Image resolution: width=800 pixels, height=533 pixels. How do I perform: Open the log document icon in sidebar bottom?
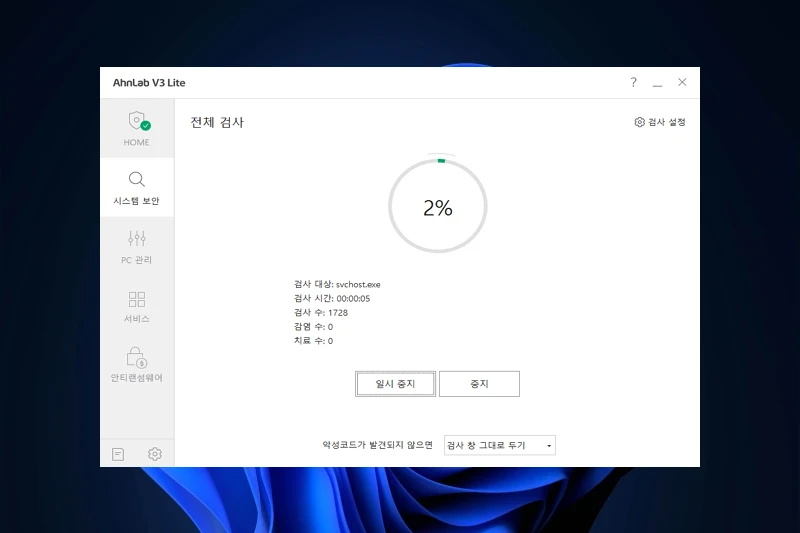(x=118, y=454)
